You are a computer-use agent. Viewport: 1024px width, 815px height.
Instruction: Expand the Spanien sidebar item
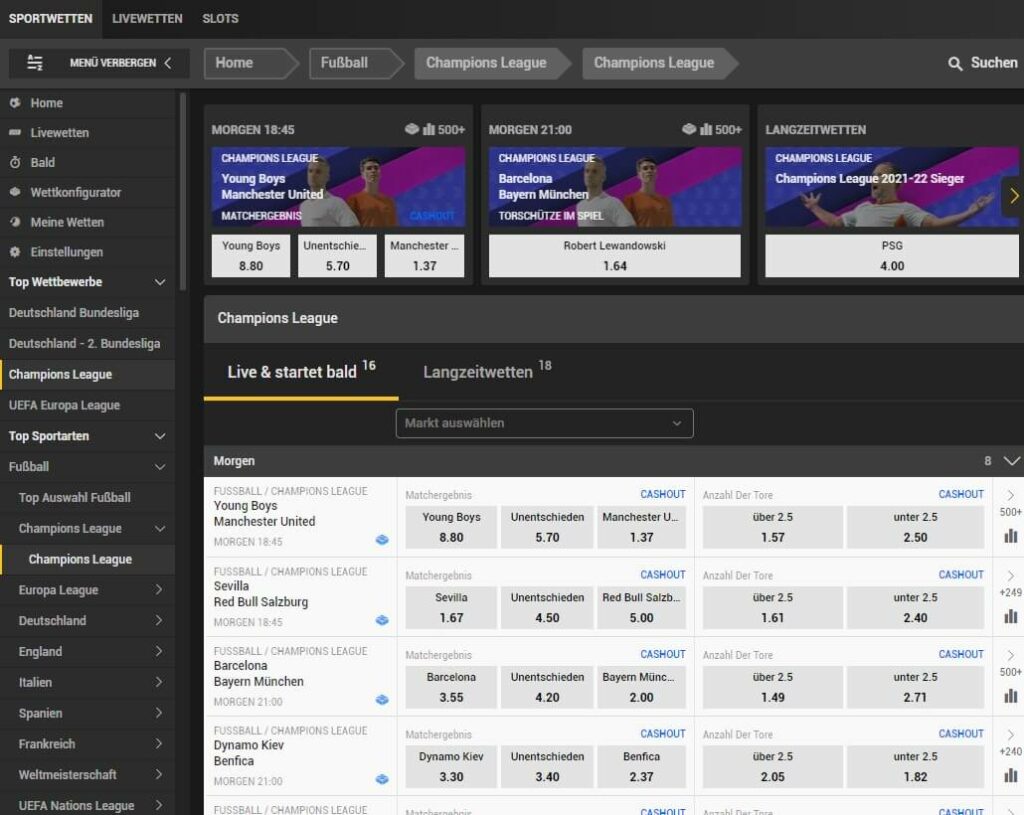click(x=159, y=713)
